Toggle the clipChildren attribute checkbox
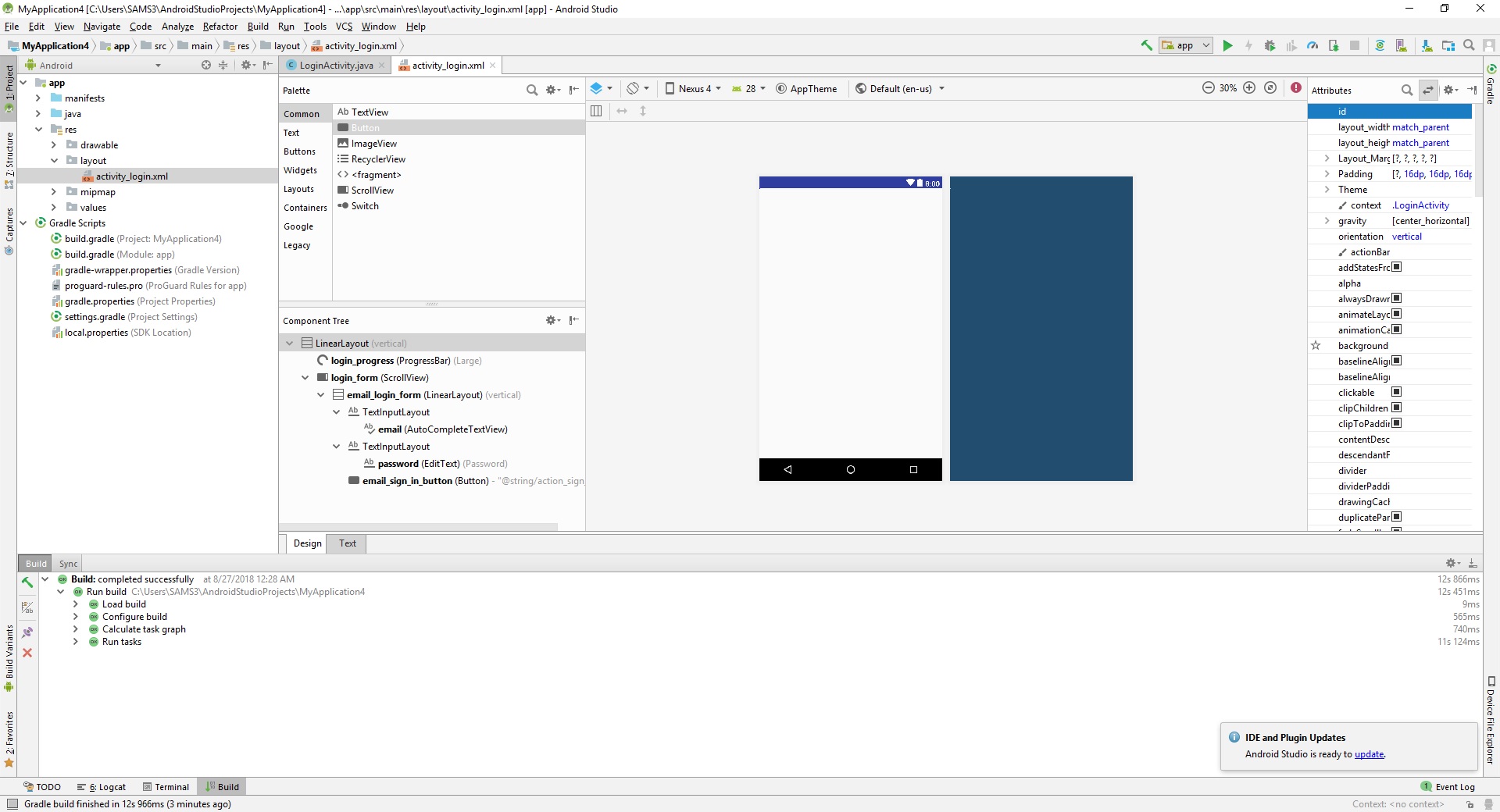The height and width of the screenshot is (812, 1500). tap(1397, 408)
